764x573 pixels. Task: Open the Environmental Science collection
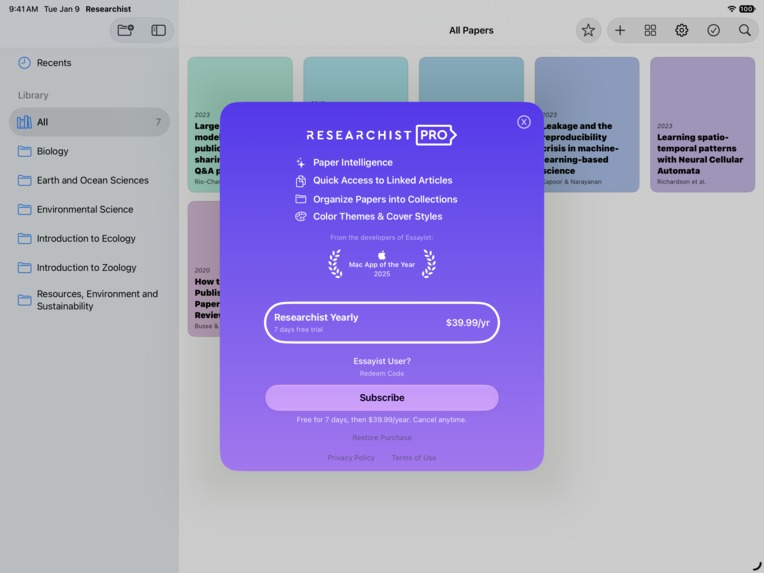coord(89,210)
